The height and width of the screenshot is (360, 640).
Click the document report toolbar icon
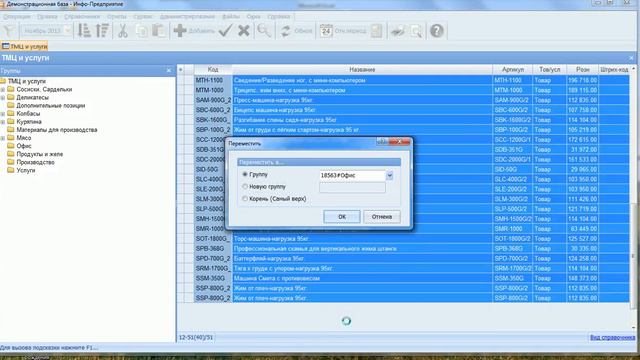376,31
